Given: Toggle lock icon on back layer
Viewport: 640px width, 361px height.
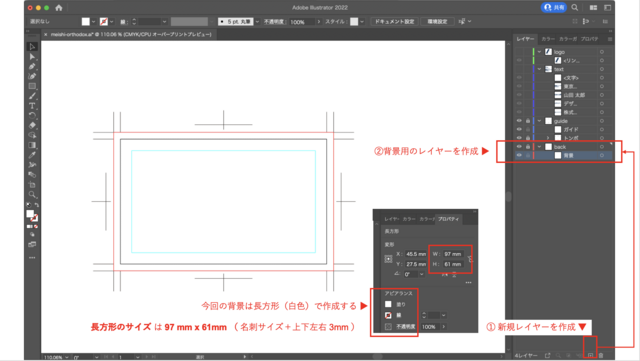Looking at the screenshot, I should coord(528,147).
